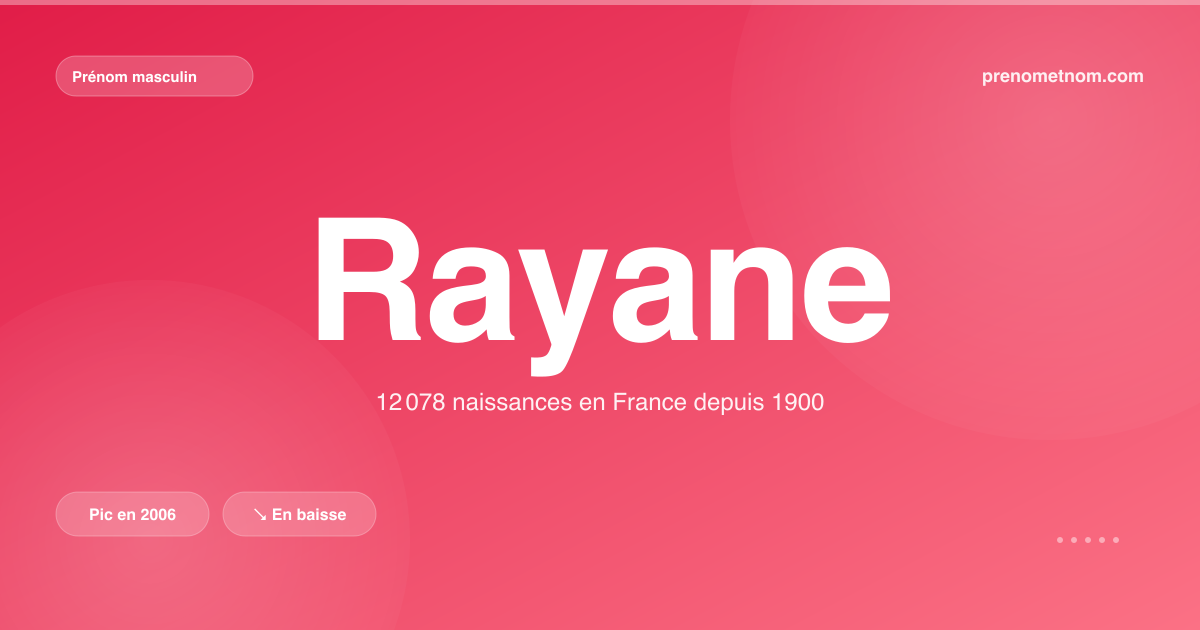
Task: Click the "Prénom masculin" pill badge
Action: pos(154,76)
